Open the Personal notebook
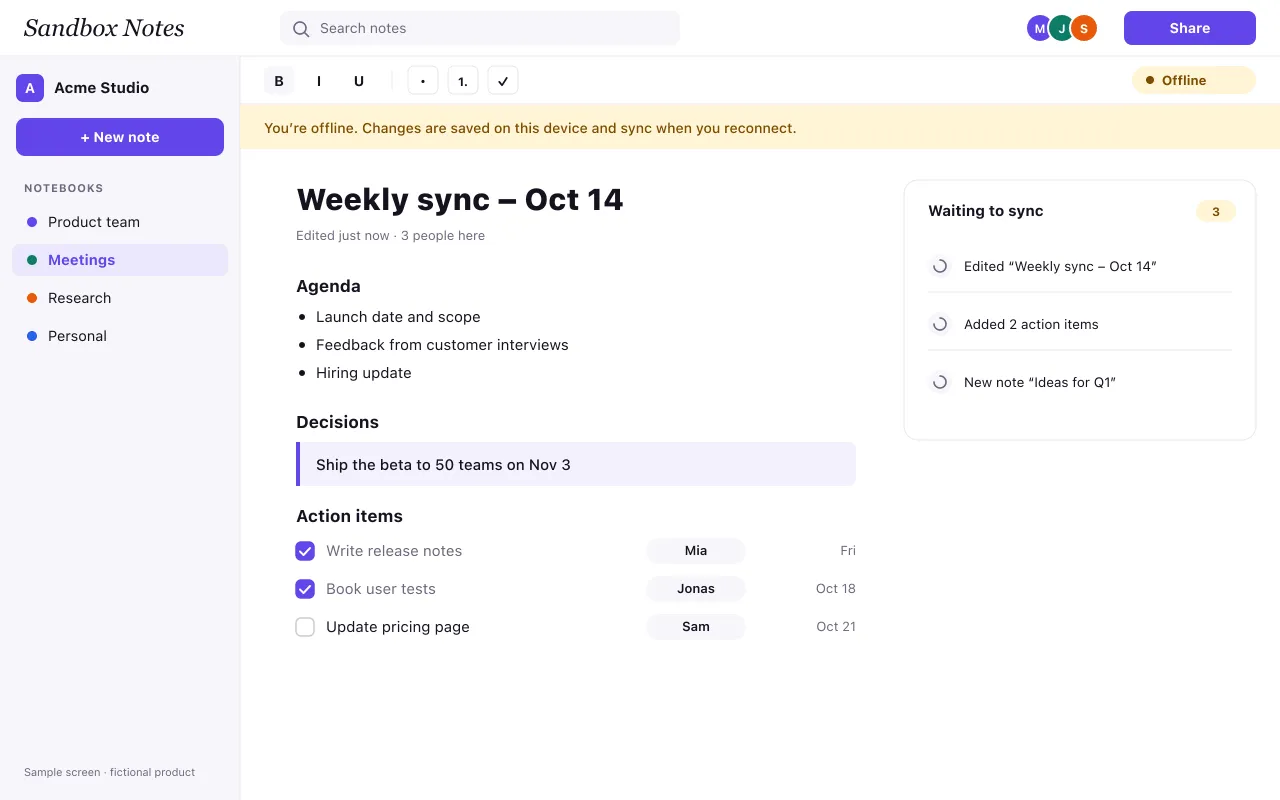Screen dimensions: 1280x800 tap(120, 336)
